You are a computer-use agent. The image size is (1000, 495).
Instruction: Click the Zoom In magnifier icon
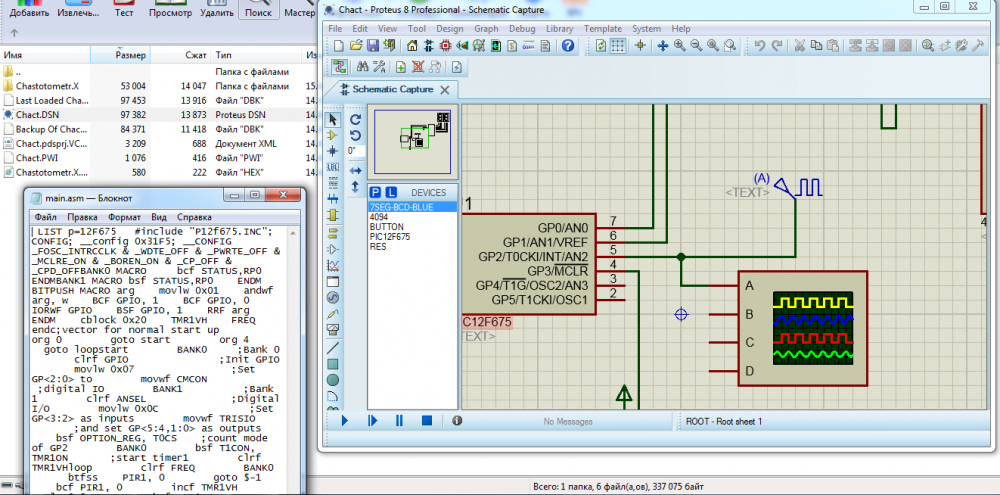coord(680,46)
